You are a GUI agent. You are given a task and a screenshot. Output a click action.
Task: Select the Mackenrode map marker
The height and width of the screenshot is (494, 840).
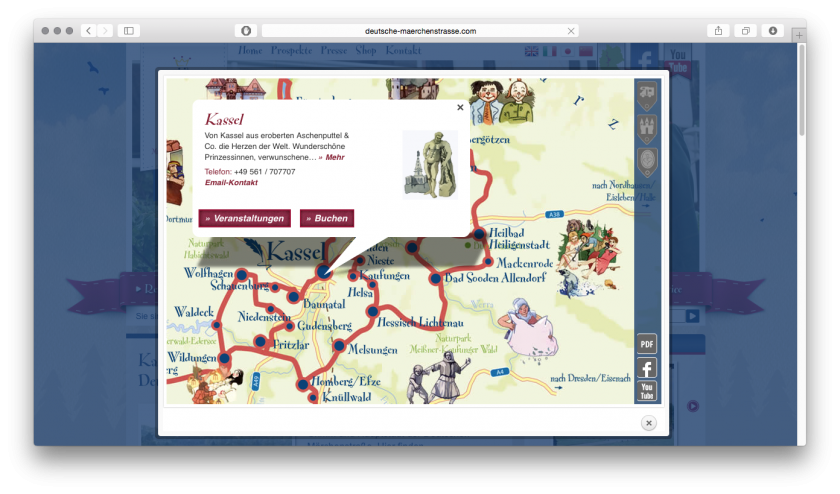click(x=488, y=262)
